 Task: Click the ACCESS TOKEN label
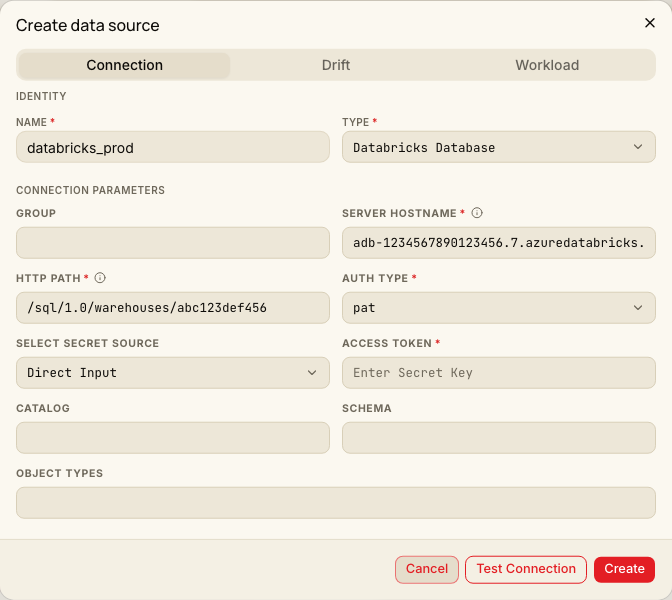(x=387, y=343)
